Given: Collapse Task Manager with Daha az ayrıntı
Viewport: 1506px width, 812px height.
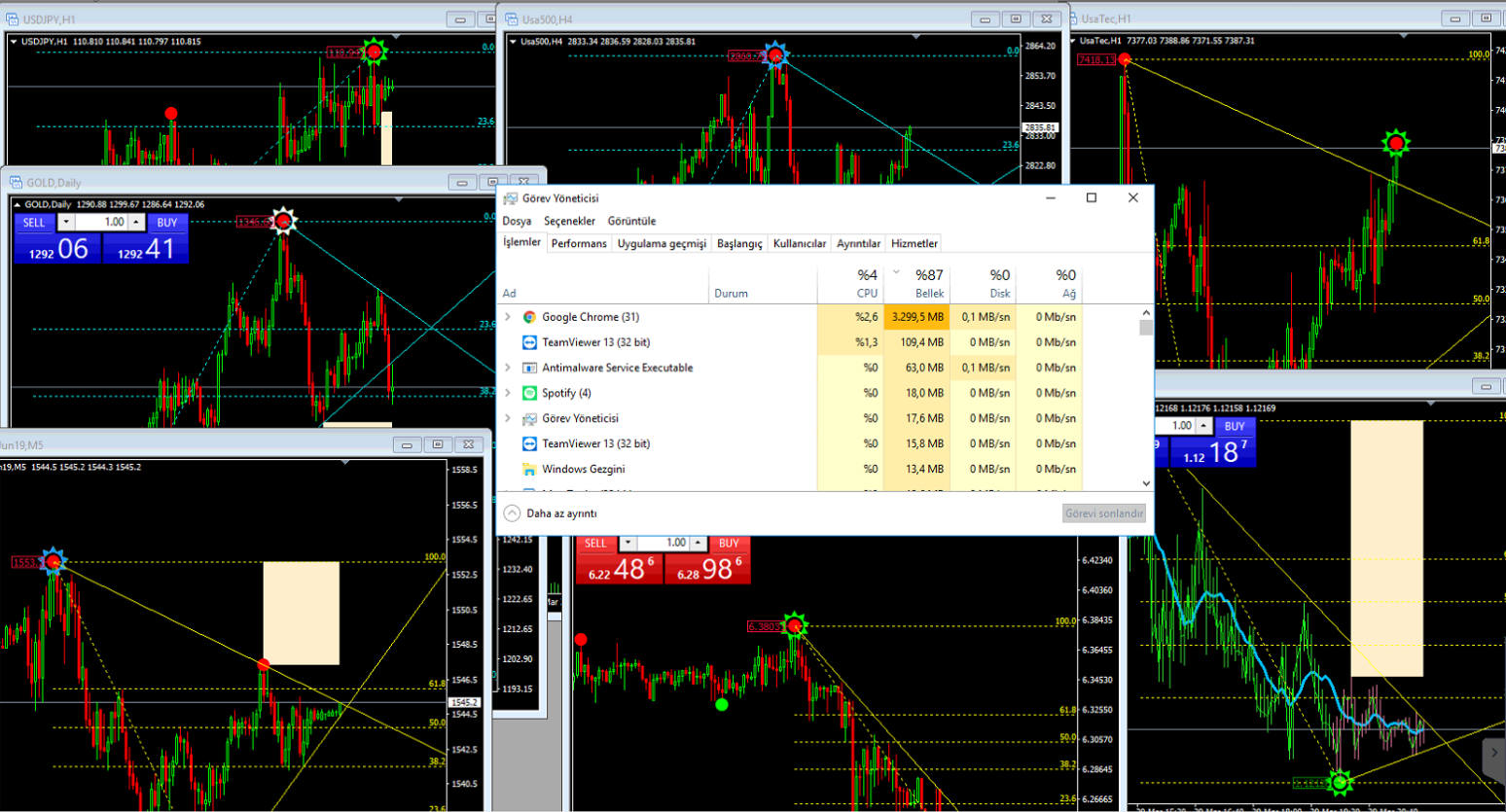Looking at the screenshot, I should pos(550,513).
